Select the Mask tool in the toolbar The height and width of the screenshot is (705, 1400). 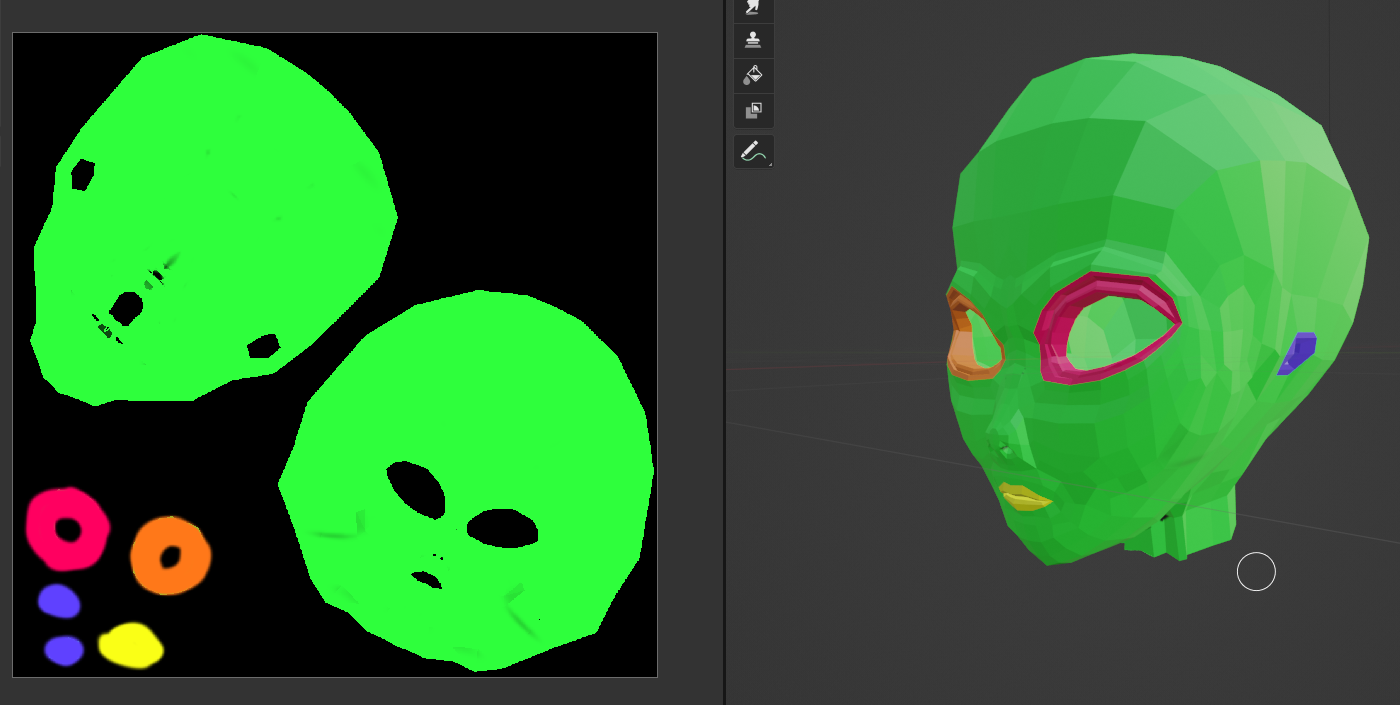(753, 110)
